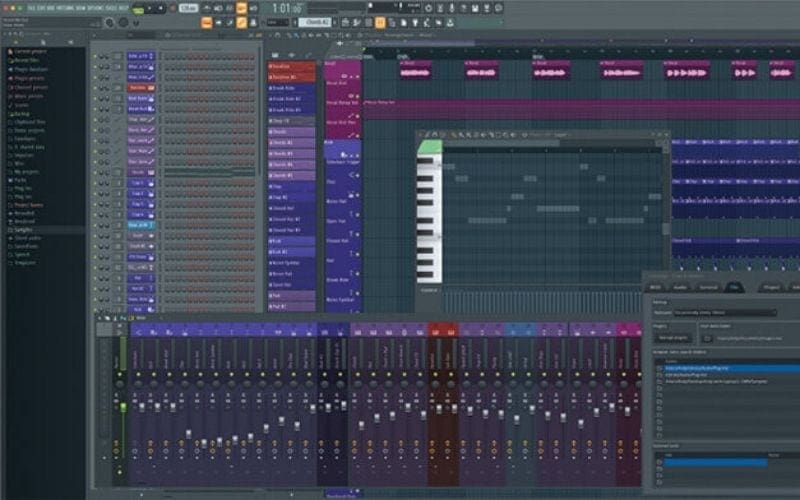This screenshot has height=500, width=800.
Task: Click the 1:01:00 time display
Action: (x=287, y=8)
